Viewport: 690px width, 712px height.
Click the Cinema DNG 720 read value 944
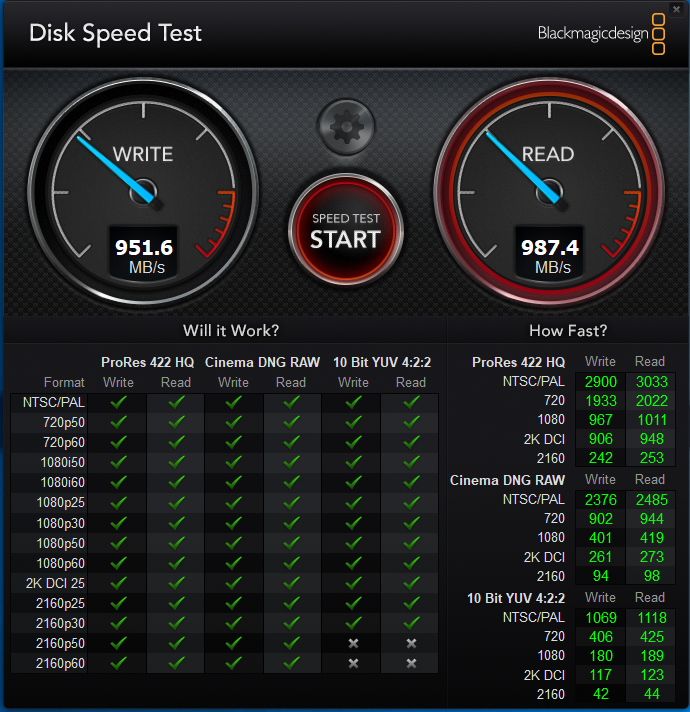pyautogui.click(x=651, y=519)
